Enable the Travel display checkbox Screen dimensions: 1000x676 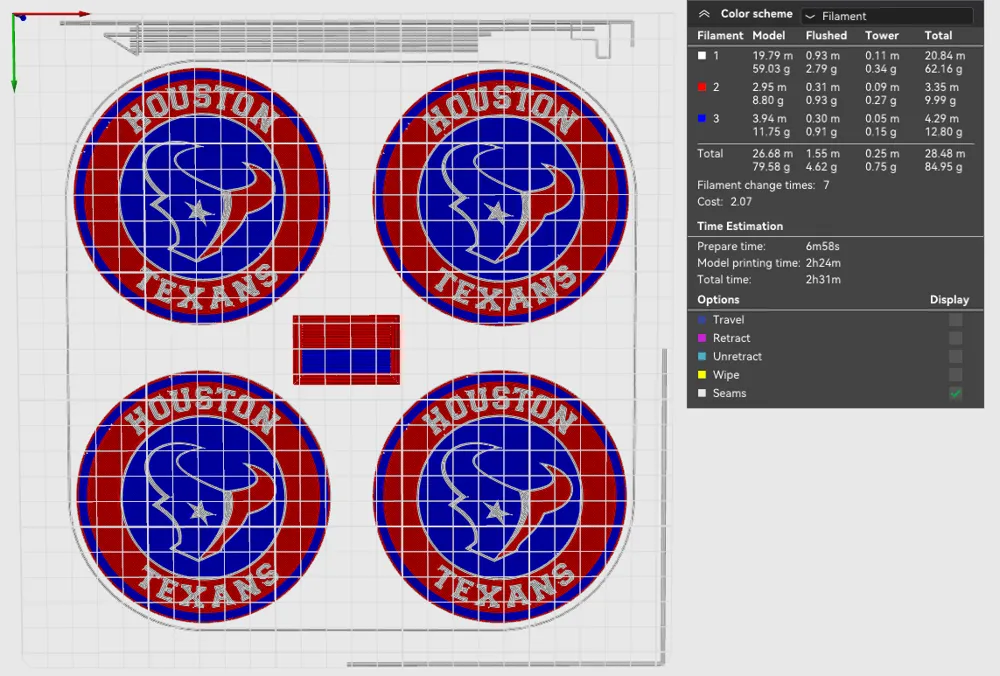[x=954, y=319]
